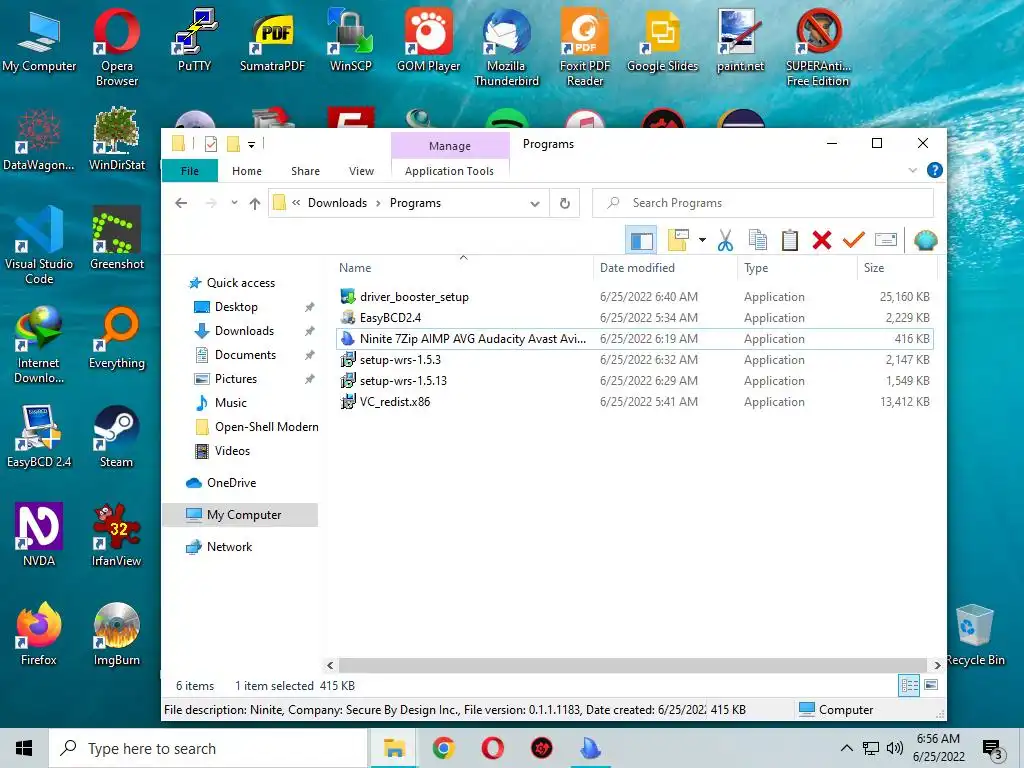Click the Refresh button next to address bar

tap(565, 203)
